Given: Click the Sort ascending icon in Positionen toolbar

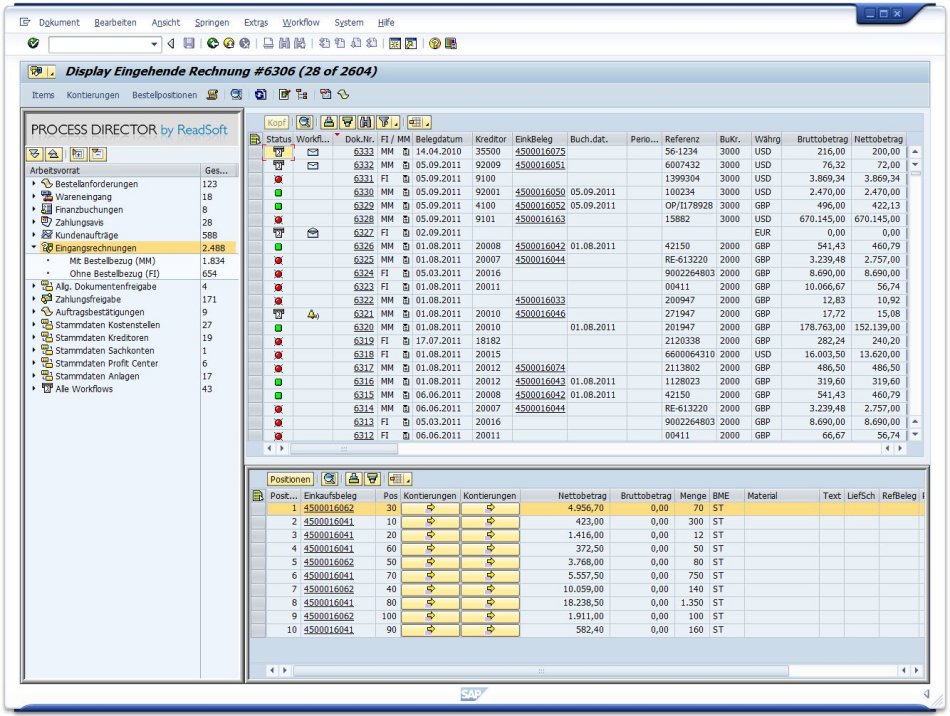Looking at the screenshot, I should [x=354, y=479].
